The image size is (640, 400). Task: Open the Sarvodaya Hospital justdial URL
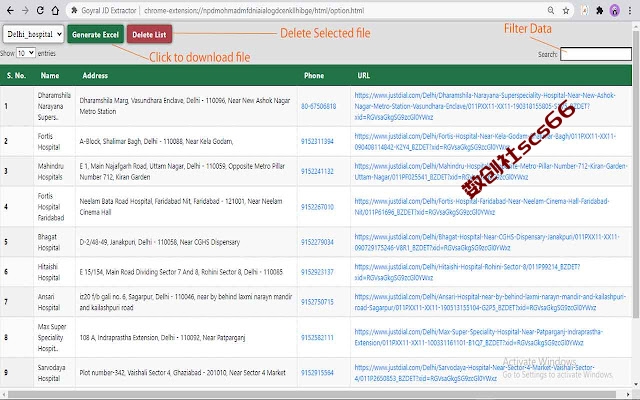tap(474, 373)
